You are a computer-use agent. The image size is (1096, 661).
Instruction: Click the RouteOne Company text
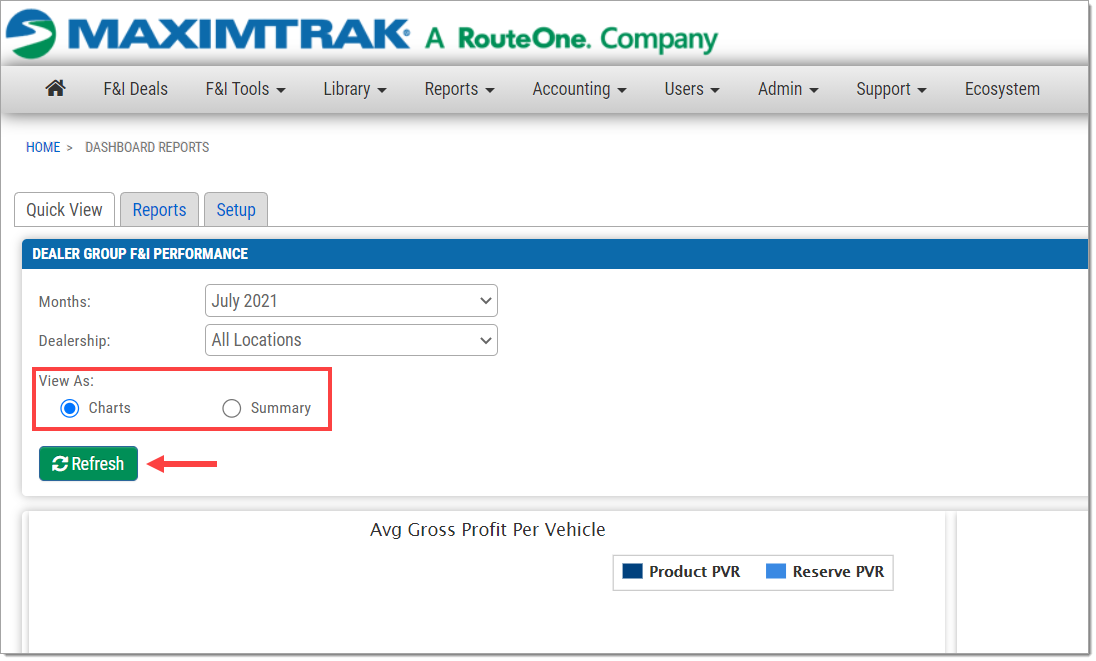coord(571,39)
